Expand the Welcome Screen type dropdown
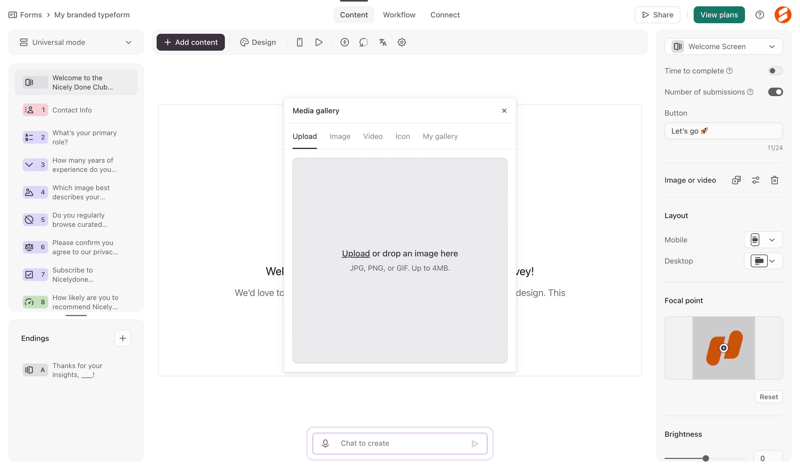 click(x=723, y=46)
